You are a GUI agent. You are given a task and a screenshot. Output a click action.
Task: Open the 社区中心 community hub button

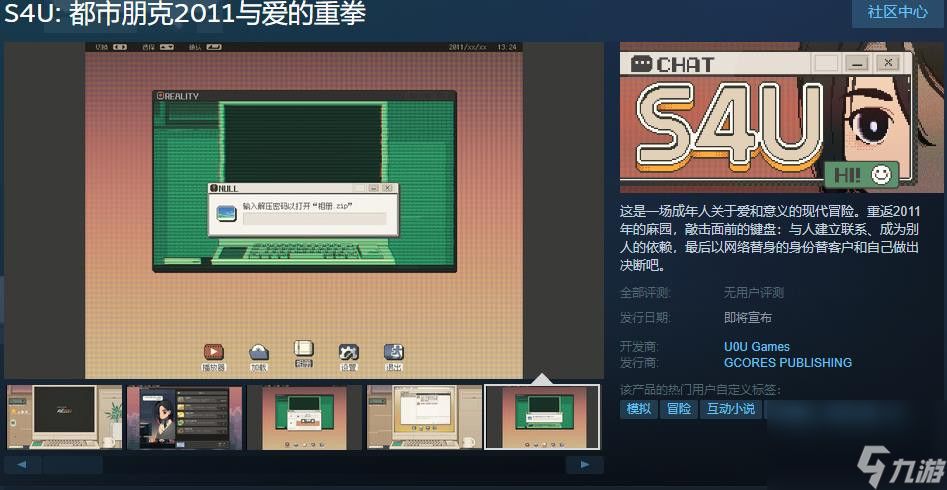[899, 12]
